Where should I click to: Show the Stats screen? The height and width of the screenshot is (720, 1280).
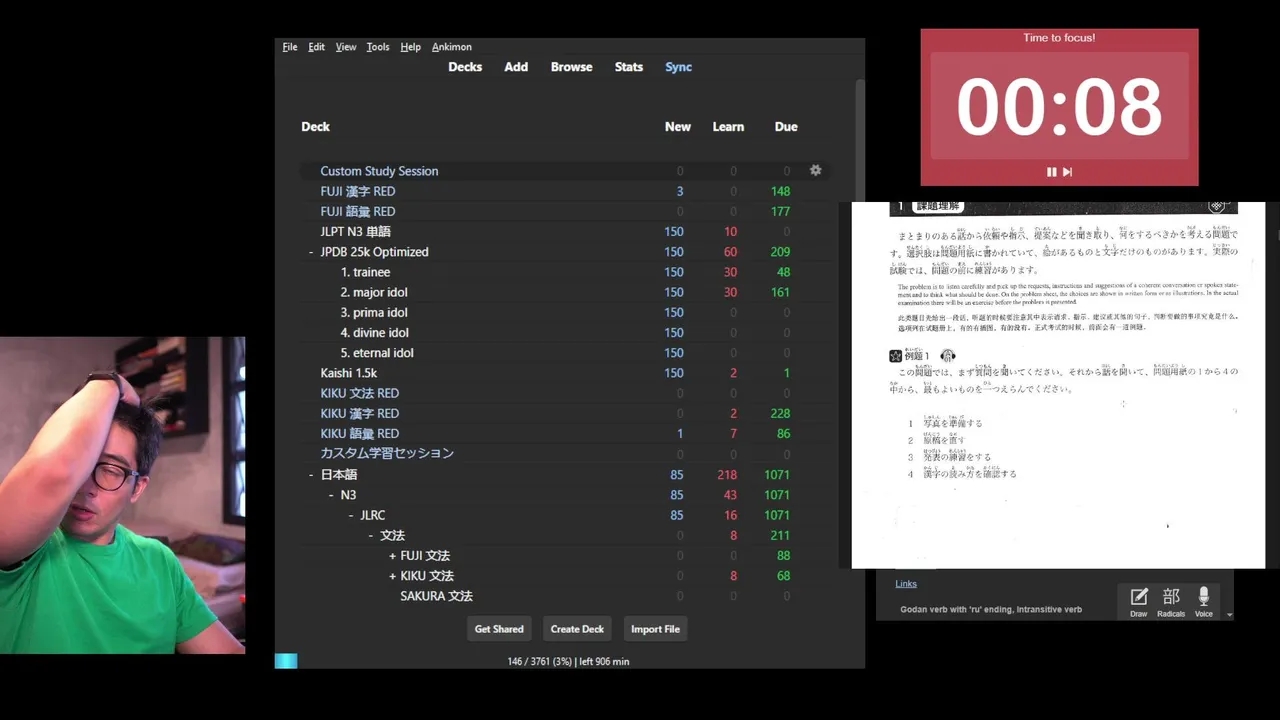click(x=629, y=67)
